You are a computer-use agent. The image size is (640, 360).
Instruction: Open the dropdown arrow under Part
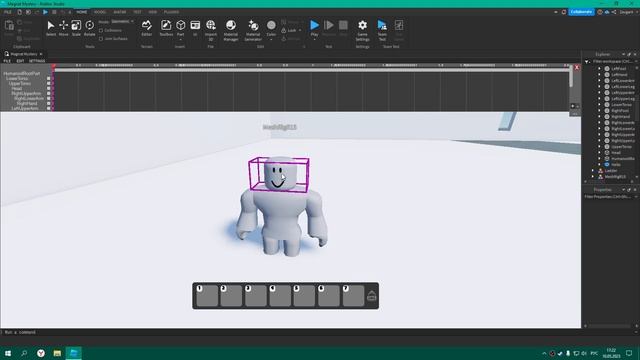180,40
